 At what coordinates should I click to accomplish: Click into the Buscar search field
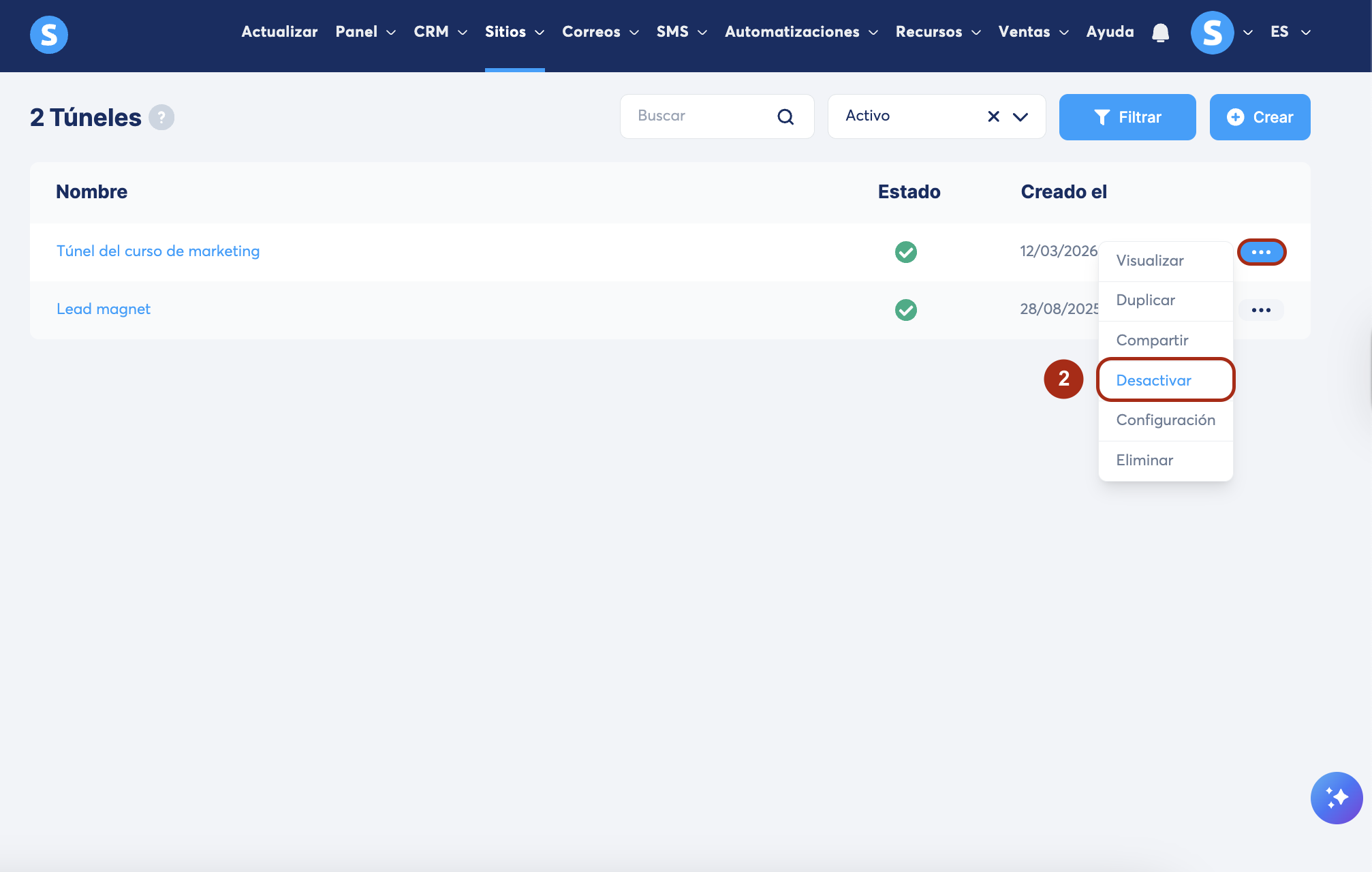click(x=702, y=116)
